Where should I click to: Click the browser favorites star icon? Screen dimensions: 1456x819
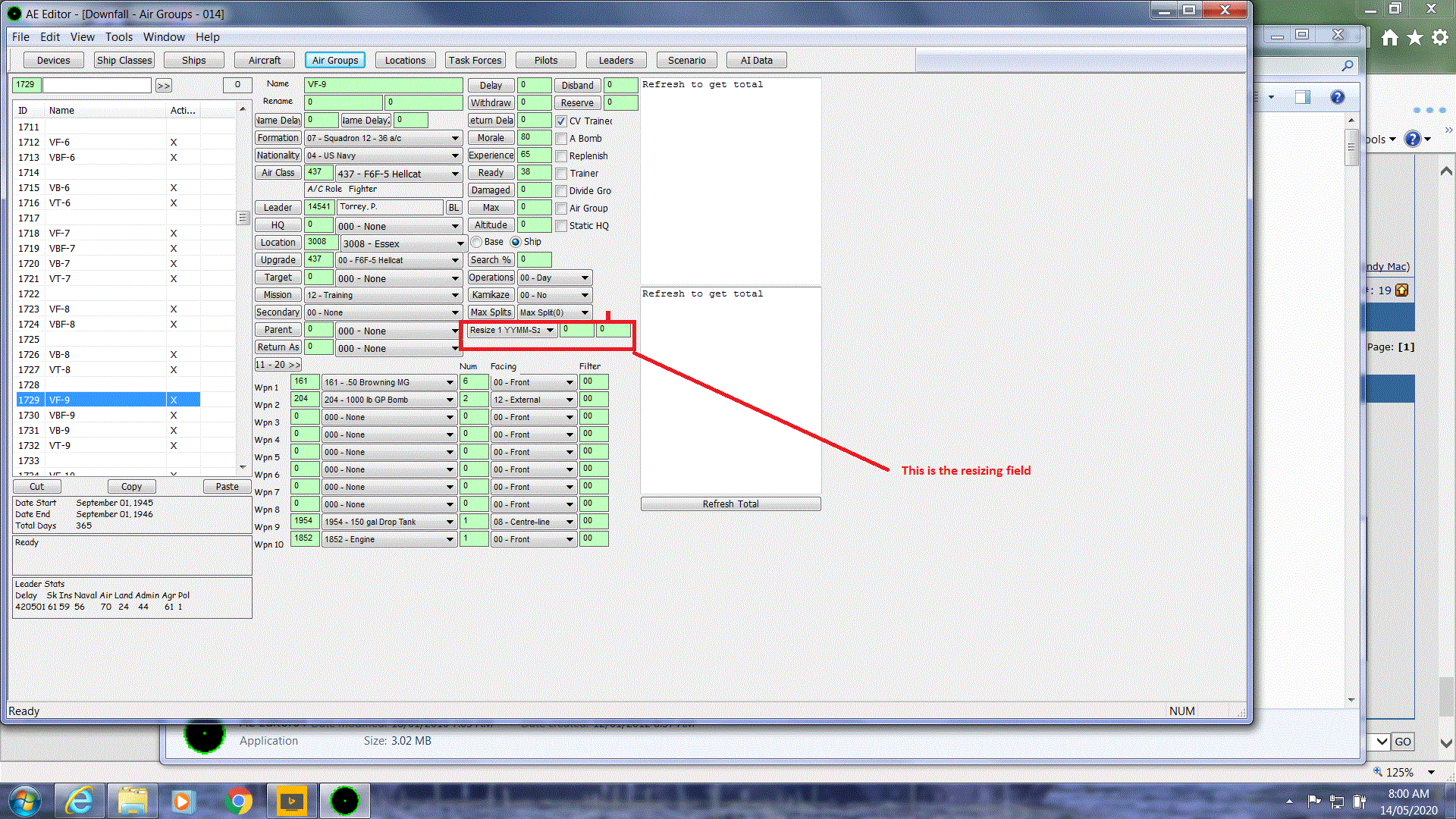1415,37
